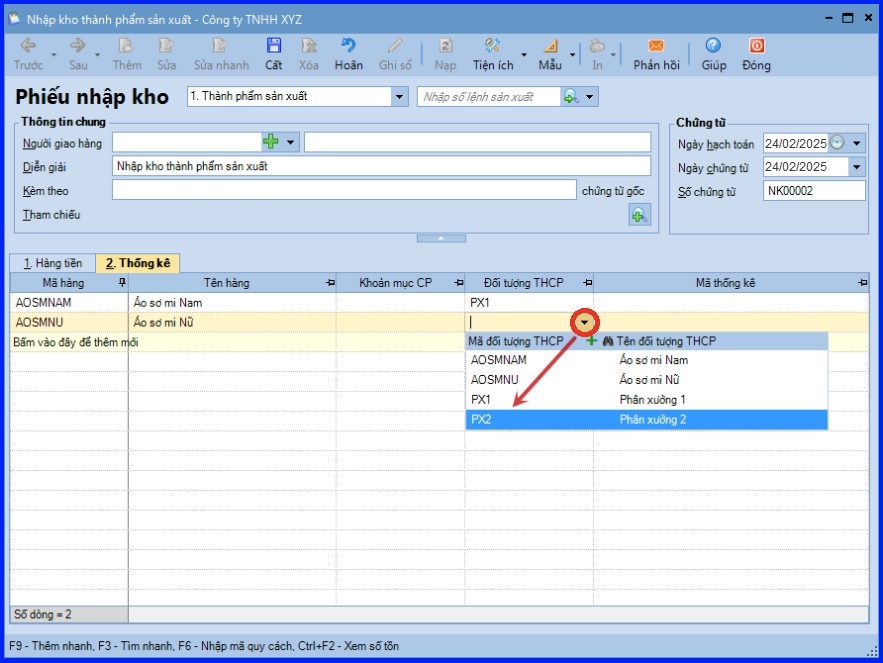Screen dimensions: 883x663
Task: Expand the Thành phẩm sản xuất type dropdown
Action: pyautogui.click(x=400, y=97)
